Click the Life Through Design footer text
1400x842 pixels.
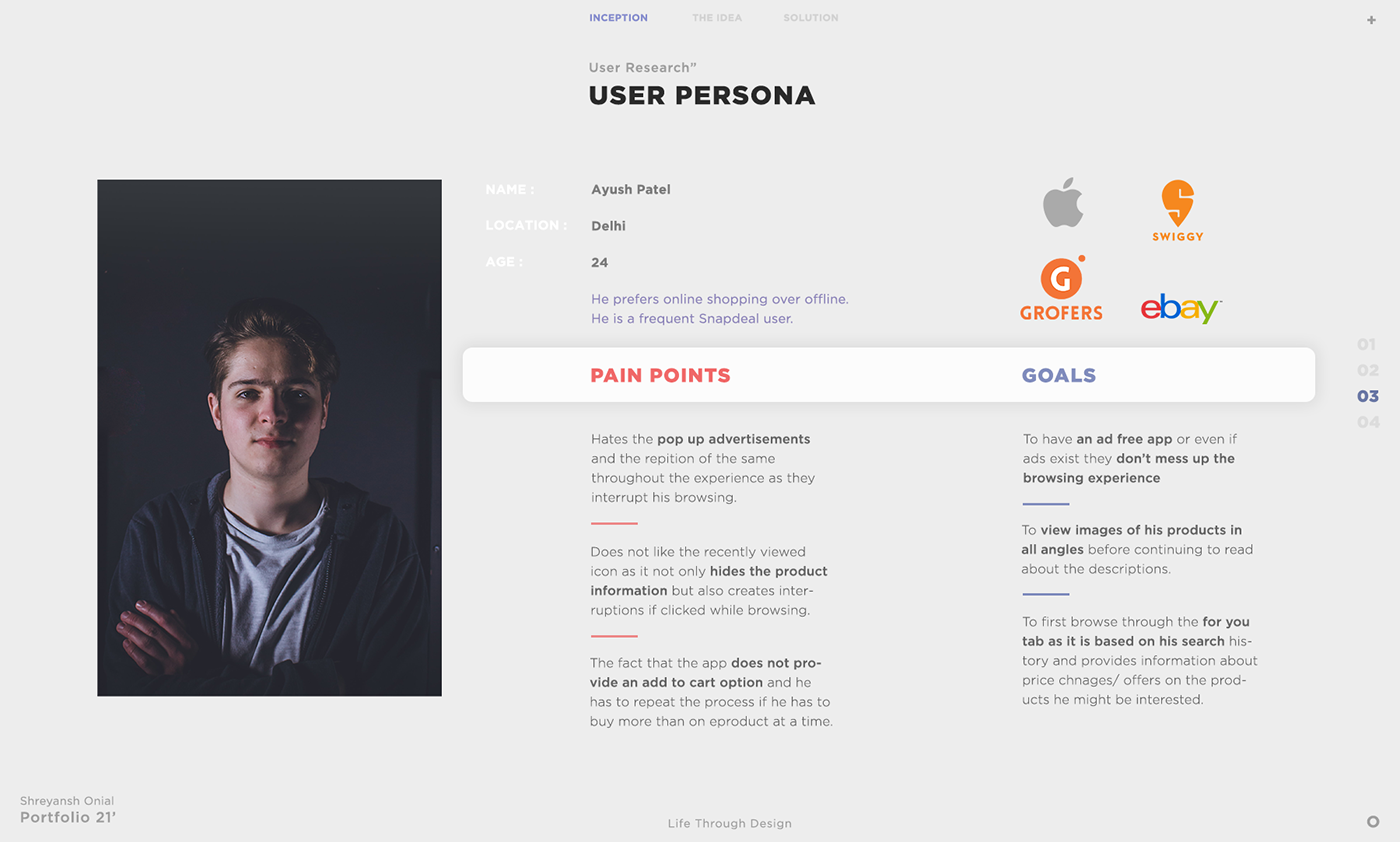click(729, 824)
